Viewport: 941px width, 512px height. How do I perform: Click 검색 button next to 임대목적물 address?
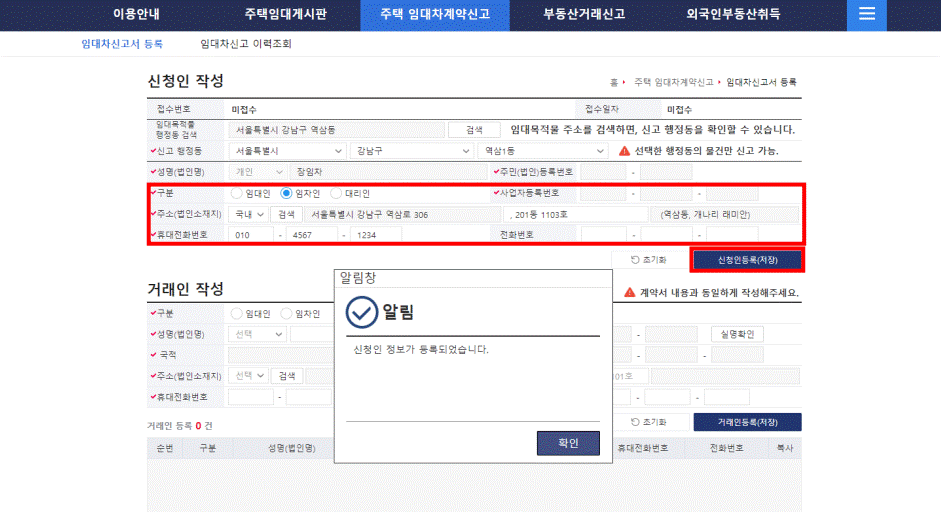tap(474, 130)
